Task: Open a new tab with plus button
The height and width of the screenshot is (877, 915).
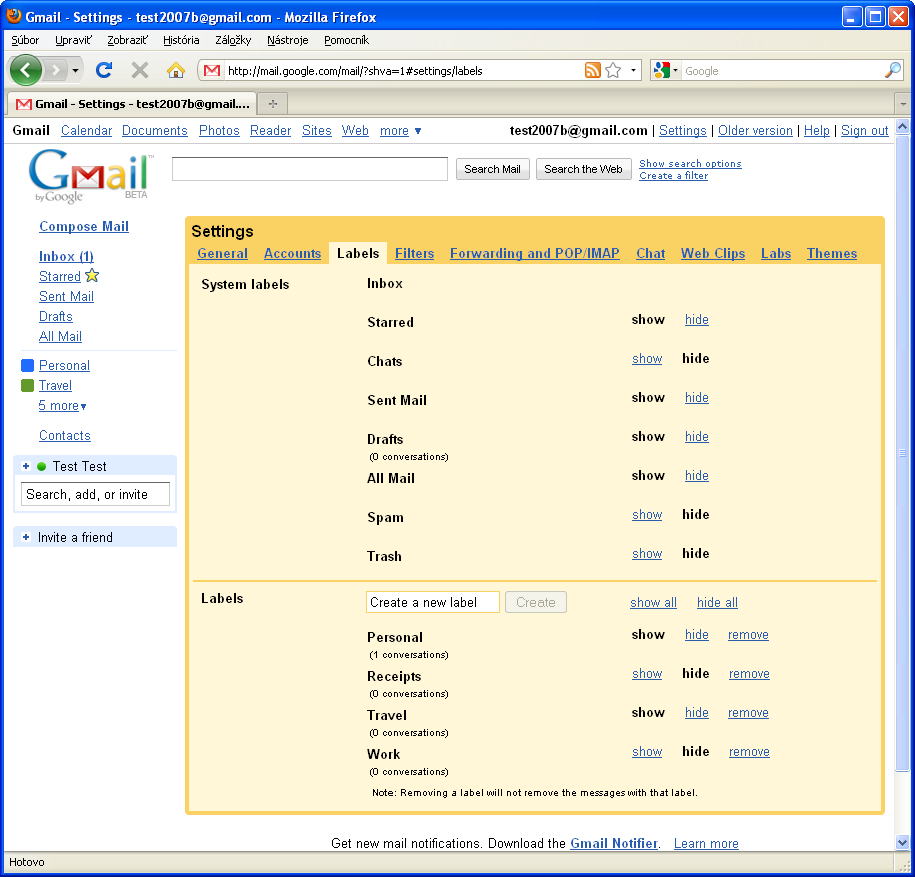Action: [273, 104]
